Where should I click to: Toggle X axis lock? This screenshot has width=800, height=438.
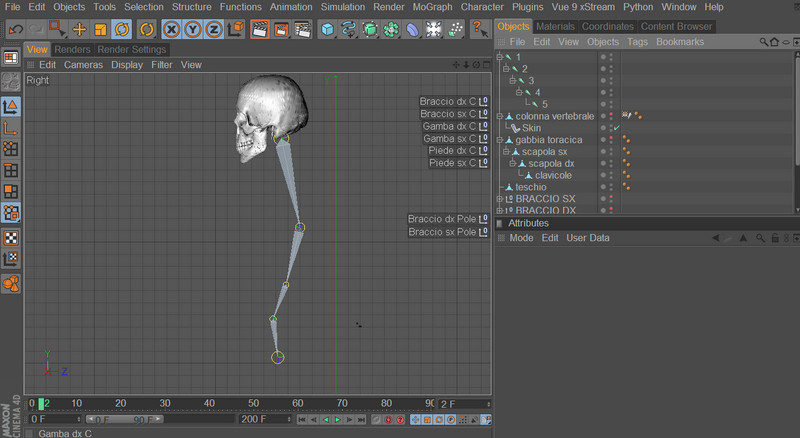tap(172, 29)
